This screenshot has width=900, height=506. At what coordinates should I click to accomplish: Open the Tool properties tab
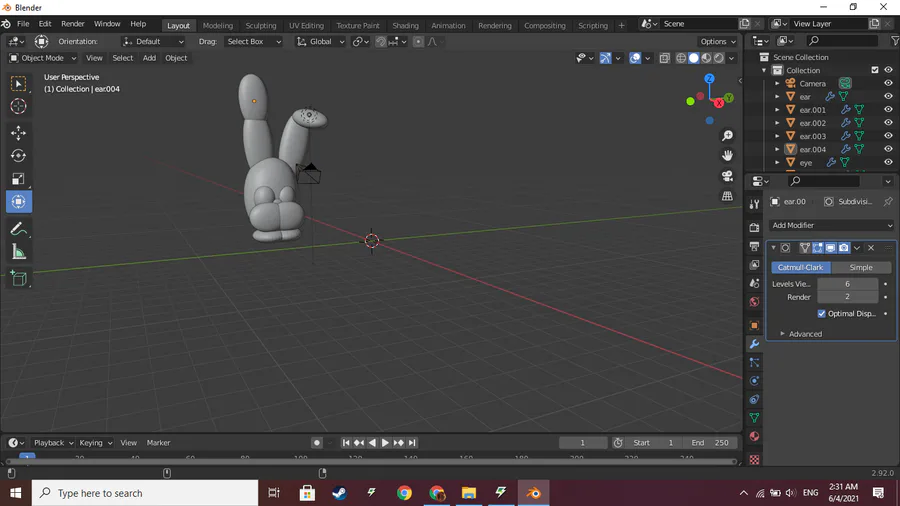tap(754, 204)
